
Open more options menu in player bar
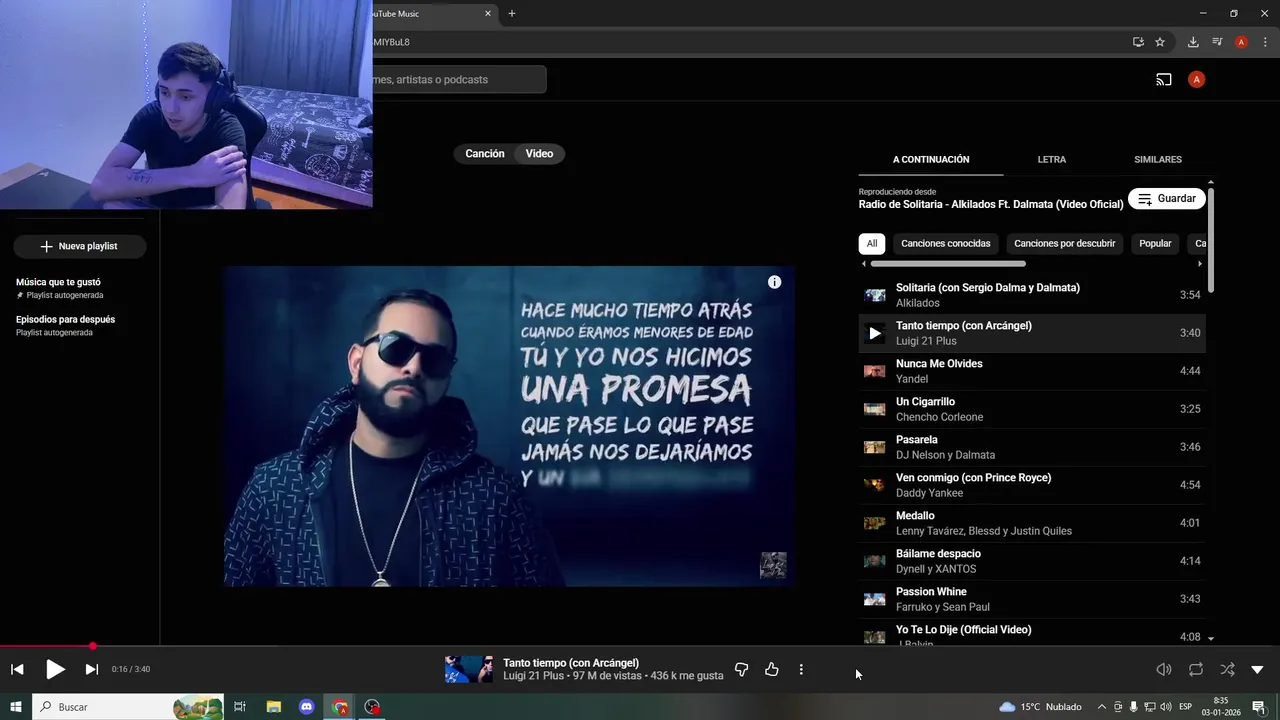(801, 669)
